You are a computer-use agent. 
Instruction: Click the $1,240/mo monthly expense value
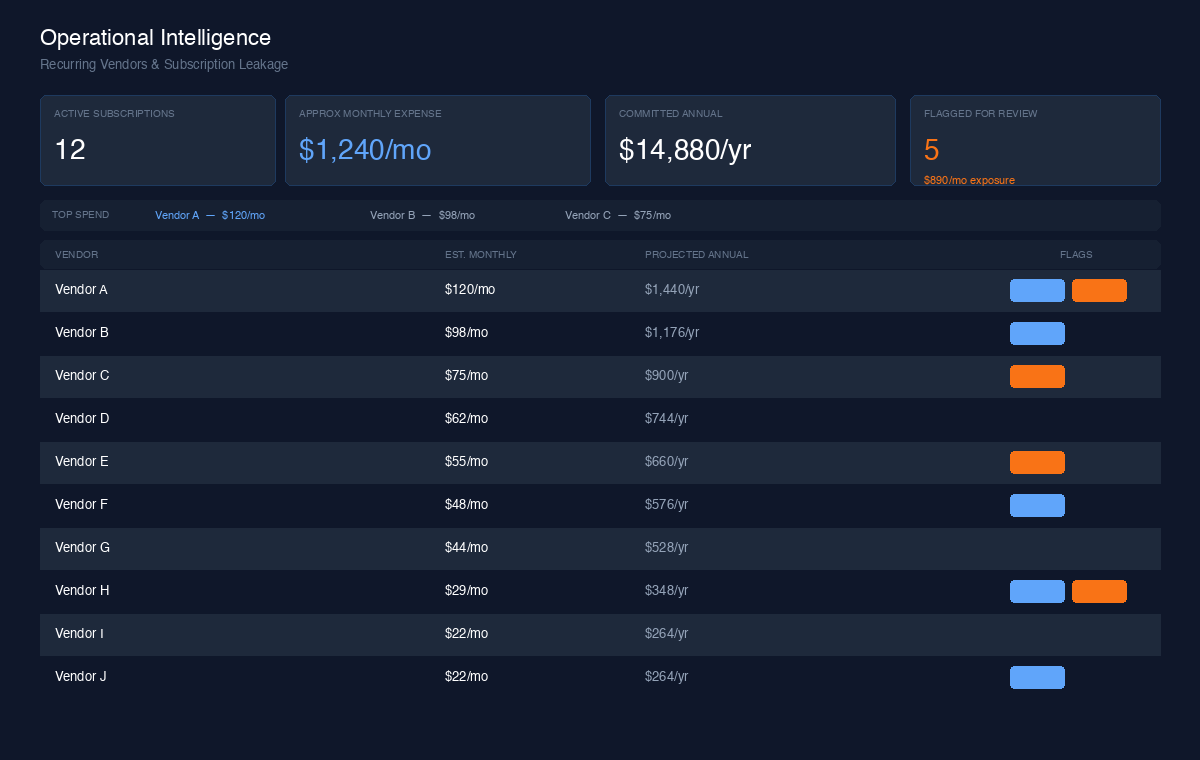(x=365, y=150)
